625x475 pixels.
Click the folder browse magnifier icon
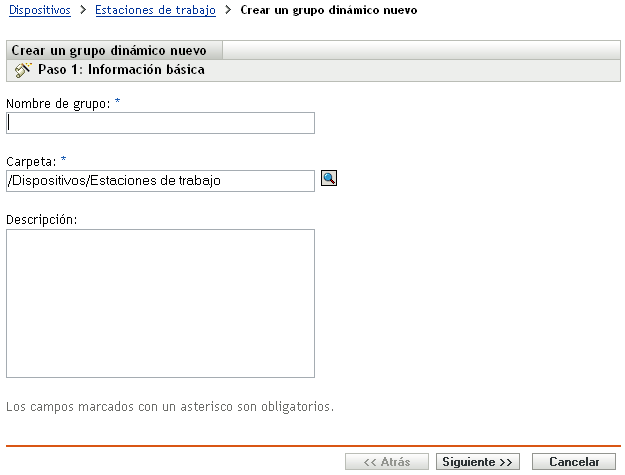point(329,179)
